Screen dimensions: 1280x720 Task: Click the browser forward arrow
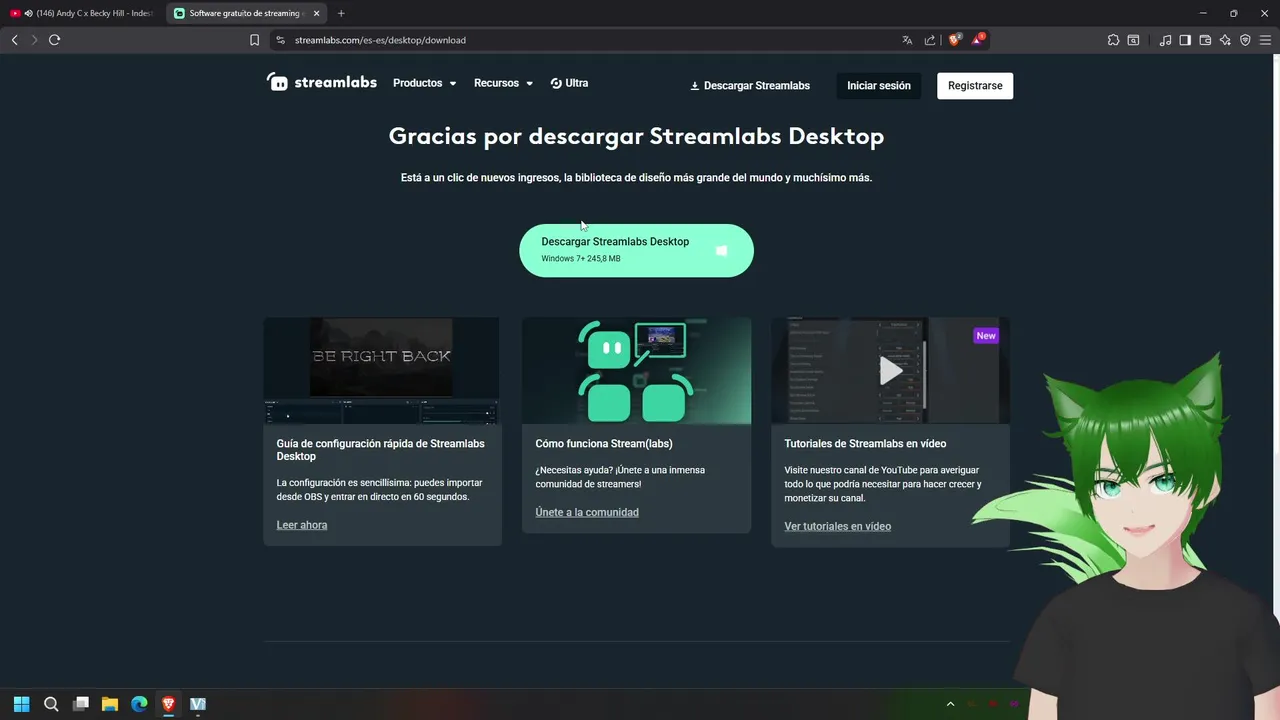click(33, 40)
